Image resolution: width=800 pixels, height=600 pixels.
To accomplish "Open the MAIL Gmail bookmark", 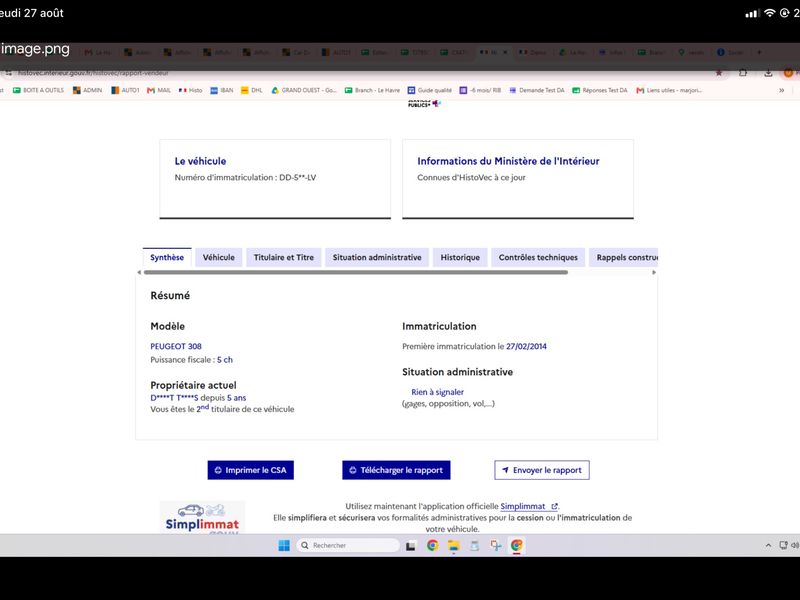I will [159, 90].
